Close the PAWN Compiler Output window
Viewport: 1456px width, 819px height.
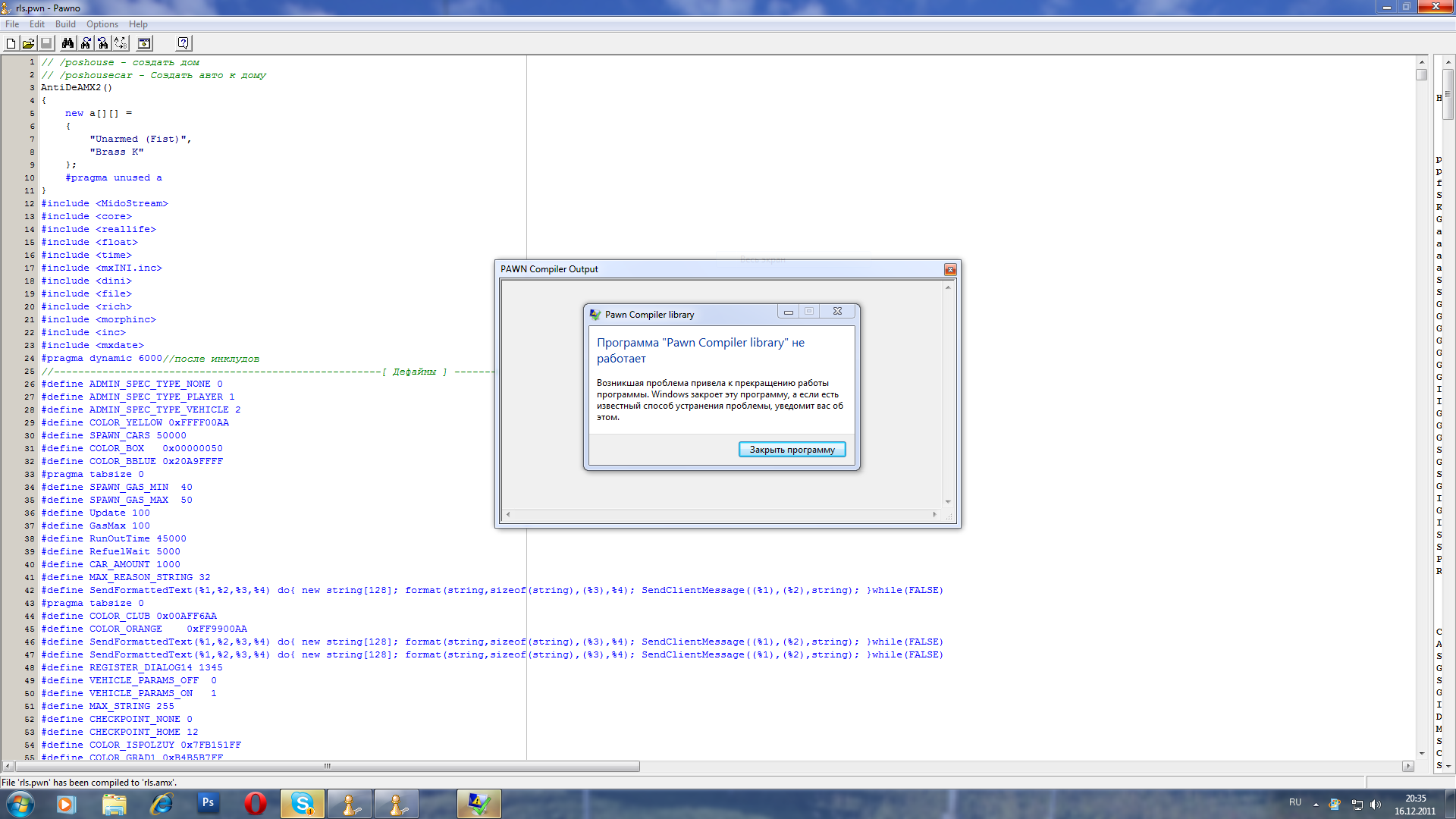(949, 269)
